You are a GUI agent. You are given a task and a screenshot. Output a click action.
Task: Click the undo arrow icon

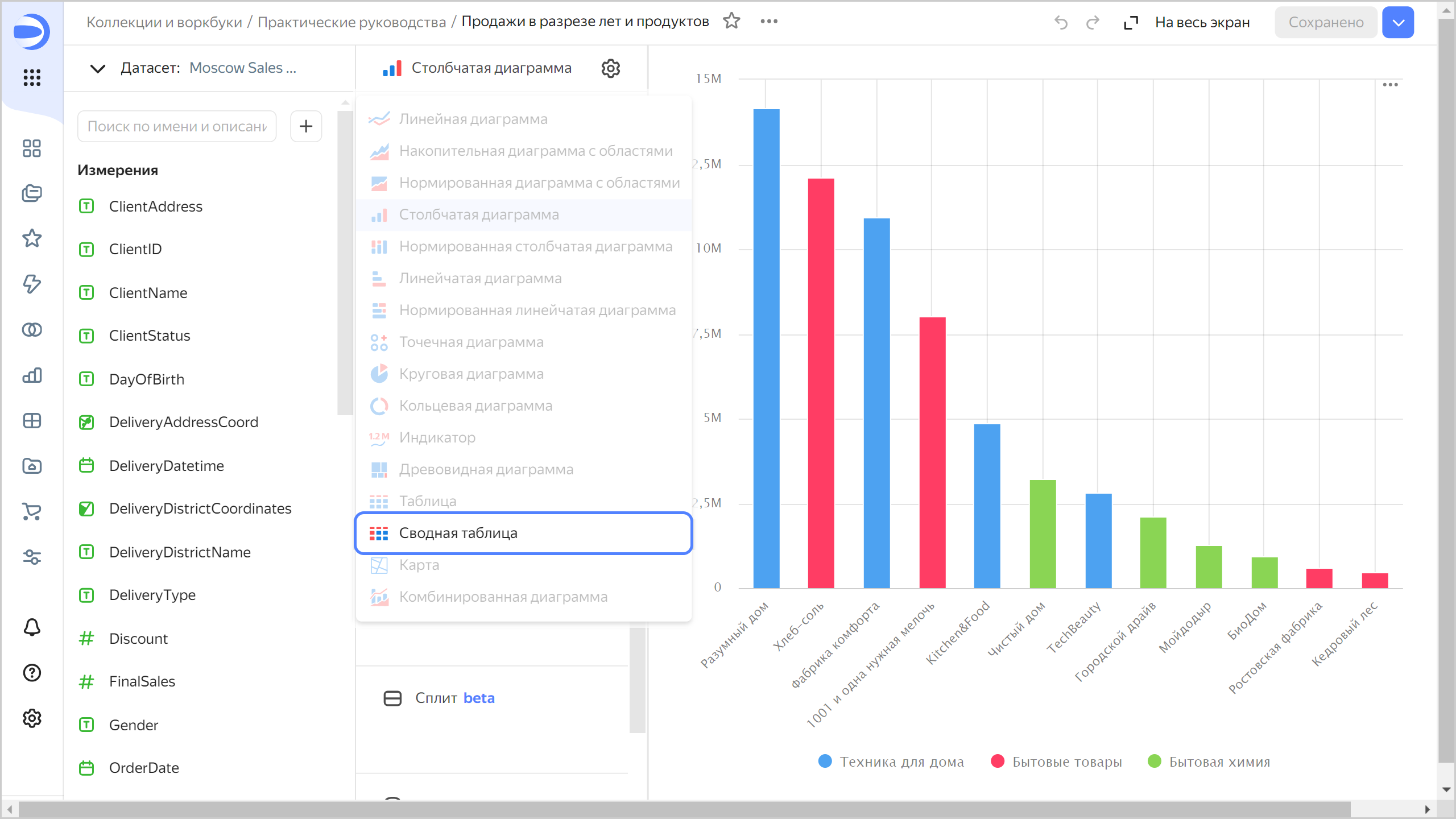[1061, 23]
